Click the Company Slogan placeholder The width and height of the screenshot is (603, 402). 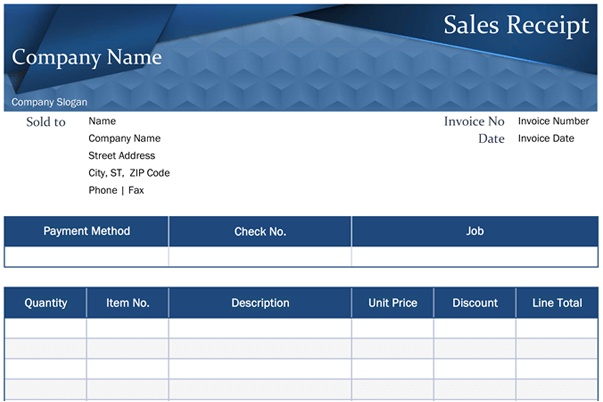[x=49, y=102]
